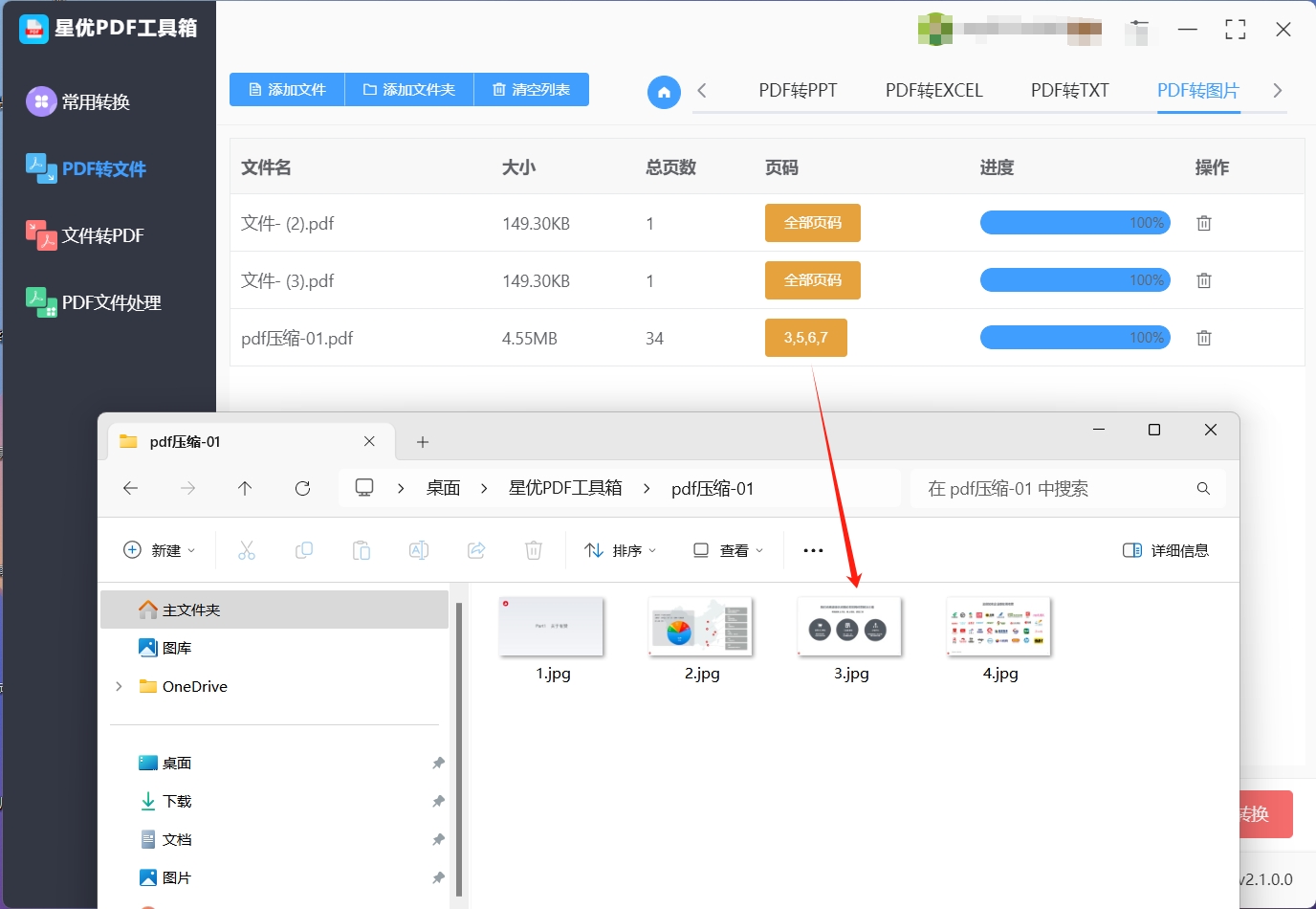1316x909 pixels.
Task: Click progress bar for 文件- (2).pdf
Action: pos(1075,223)
